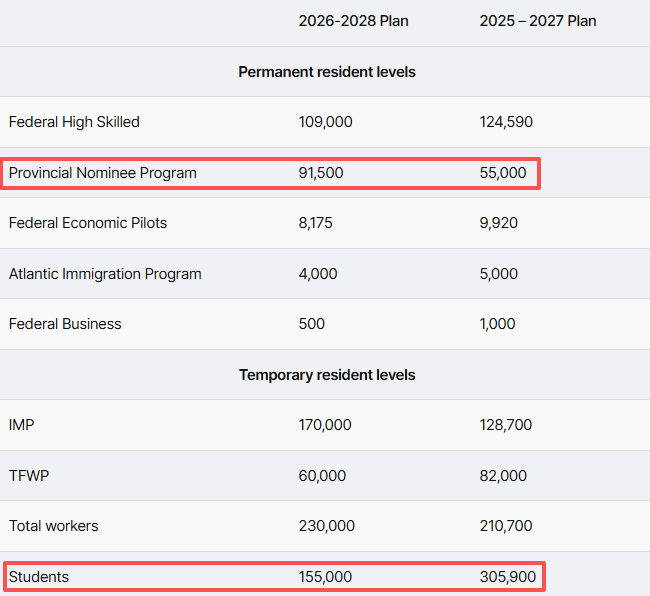
Task: Click the TFWP row label
Action: 29,476
